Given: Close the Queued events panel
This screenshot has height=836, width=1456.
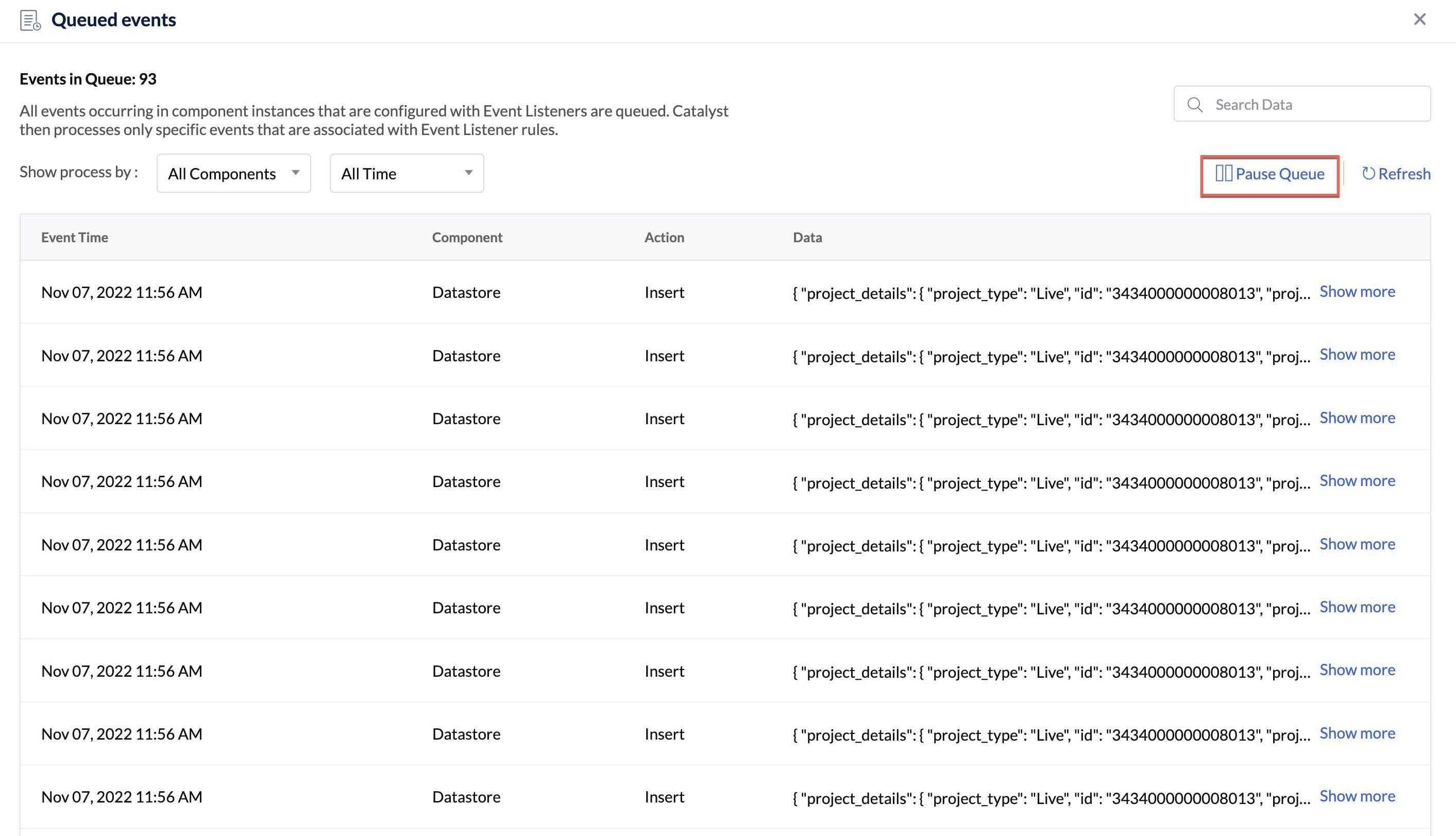Looking at the screenshot, I should [1419, 20].
